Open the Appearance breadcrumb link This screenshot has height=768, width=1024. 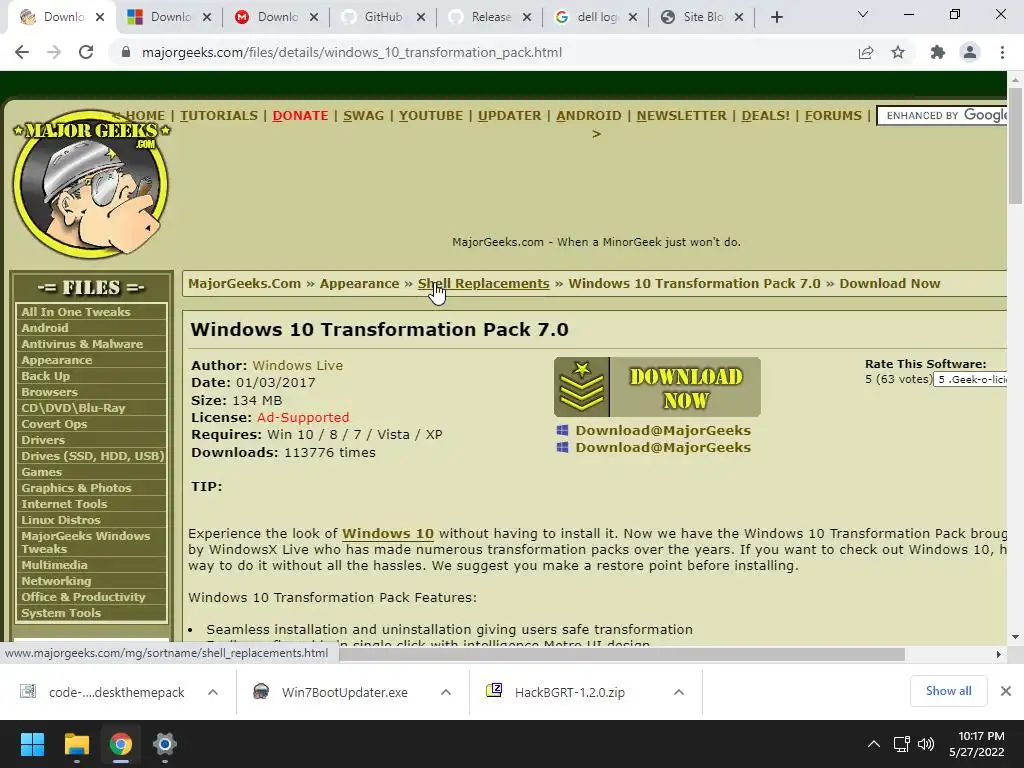(359, 283)
